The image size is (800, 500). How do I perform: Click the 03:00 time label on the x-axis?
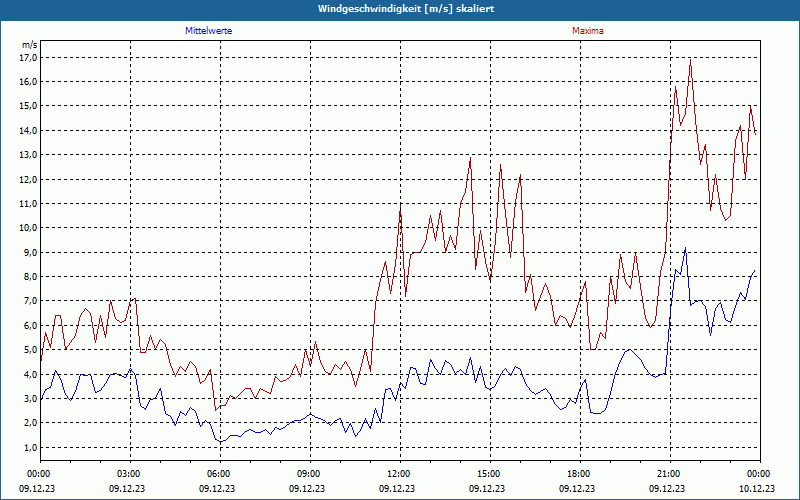tap(131, 473)
